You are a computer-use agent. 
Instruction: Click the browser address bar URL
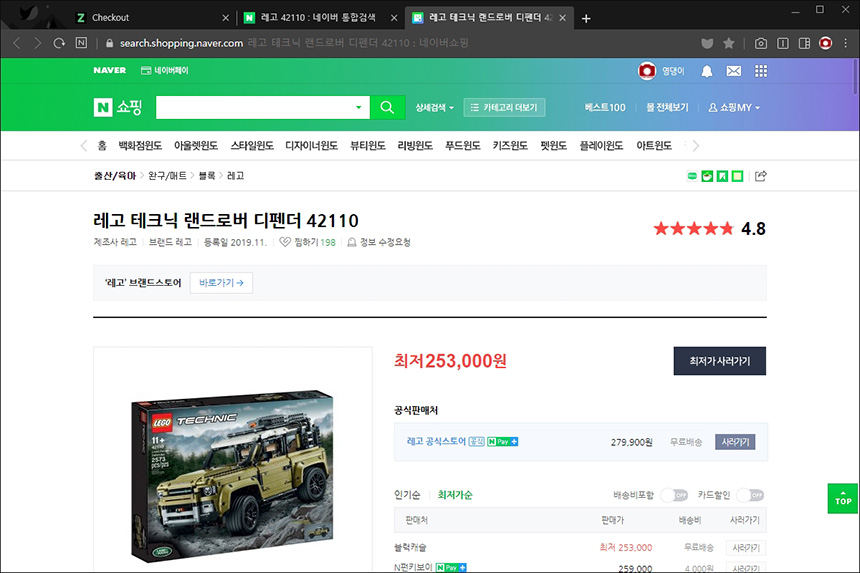tap(182, 43)
